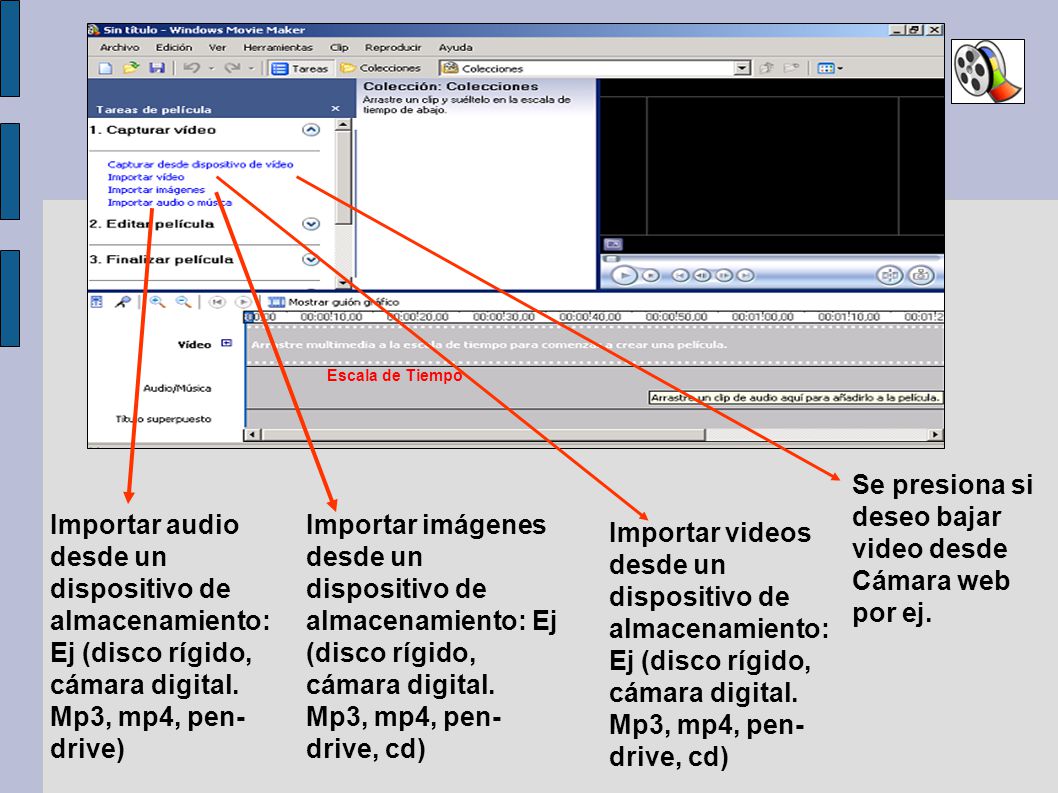1058x793 pixels.
Task: Click the Importar vídeo link
Action: (146, 177)
